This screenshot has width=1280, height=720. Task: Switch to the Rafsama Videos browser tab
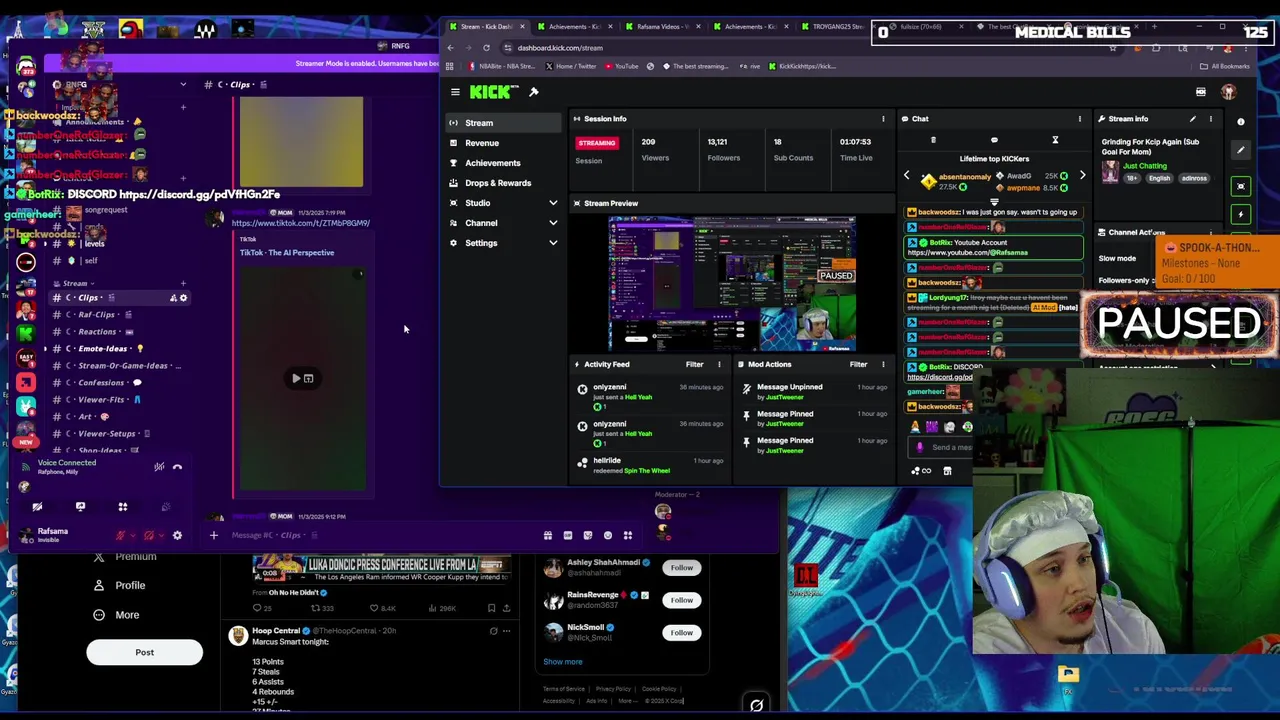[x=661, y=27]
